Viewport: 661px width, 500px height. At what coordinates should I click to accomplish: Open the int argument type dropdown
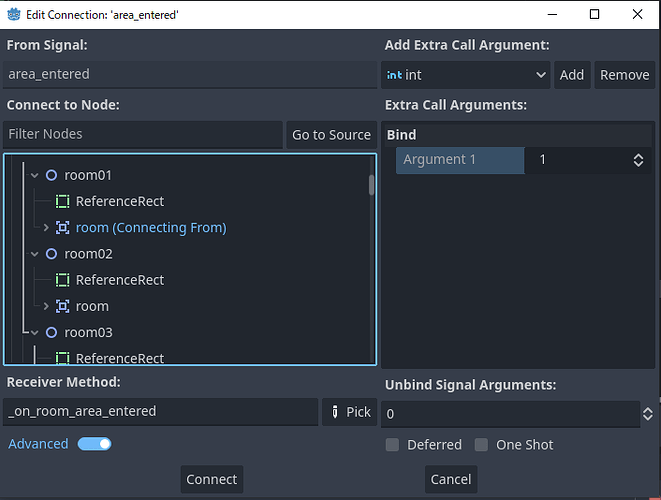(x=465, y=75)
